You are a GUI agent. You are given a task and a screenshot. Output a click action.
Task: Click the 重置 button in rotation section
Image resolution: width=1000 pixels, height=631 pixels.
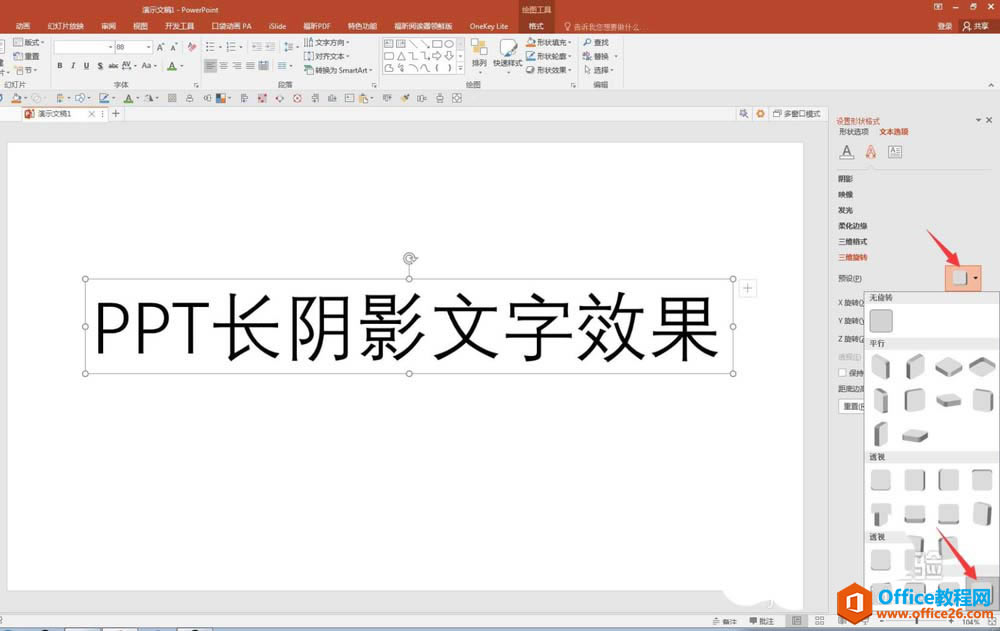851,406
